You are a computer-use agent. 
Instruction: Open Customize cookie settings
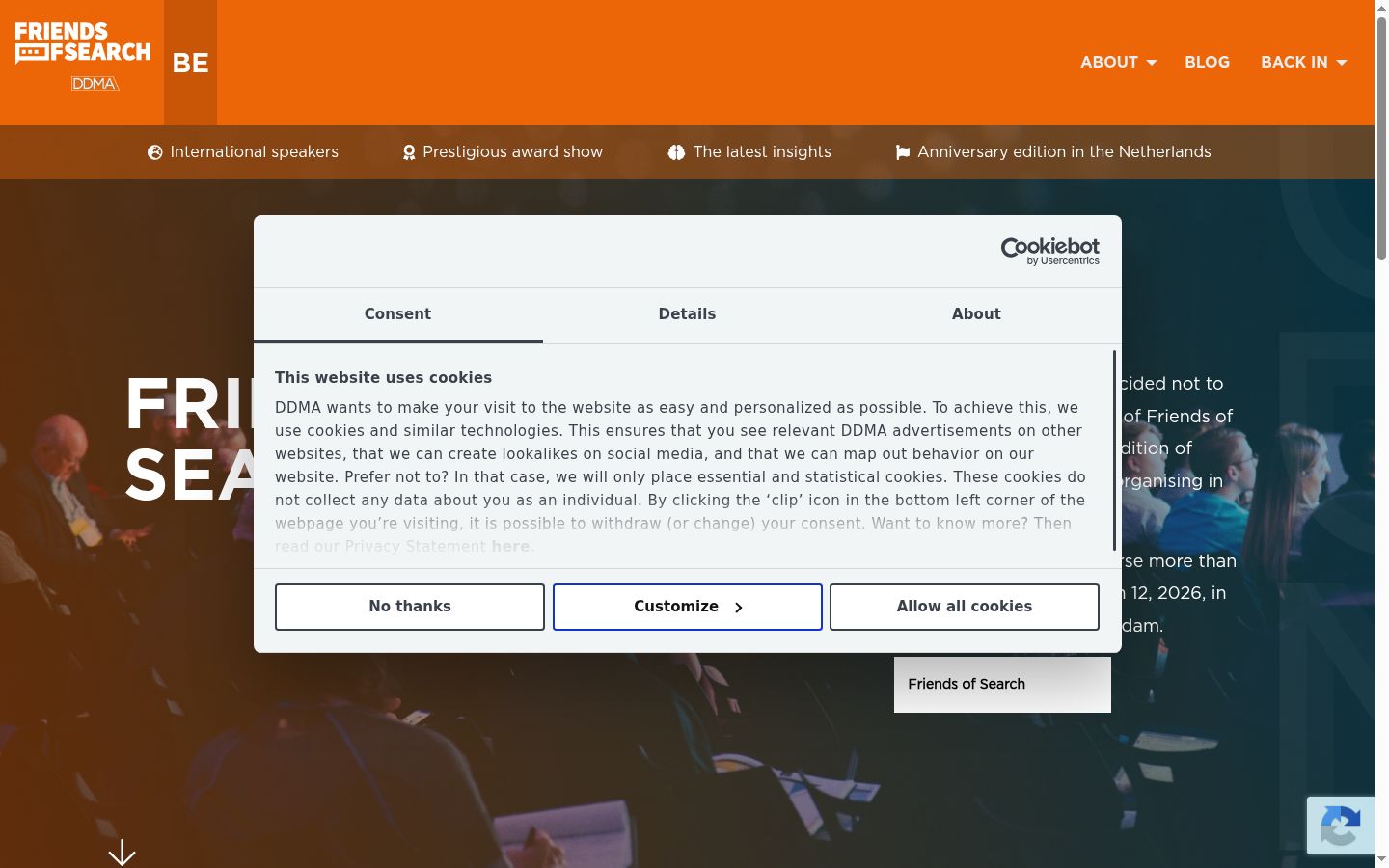click(x=688, y=607)
